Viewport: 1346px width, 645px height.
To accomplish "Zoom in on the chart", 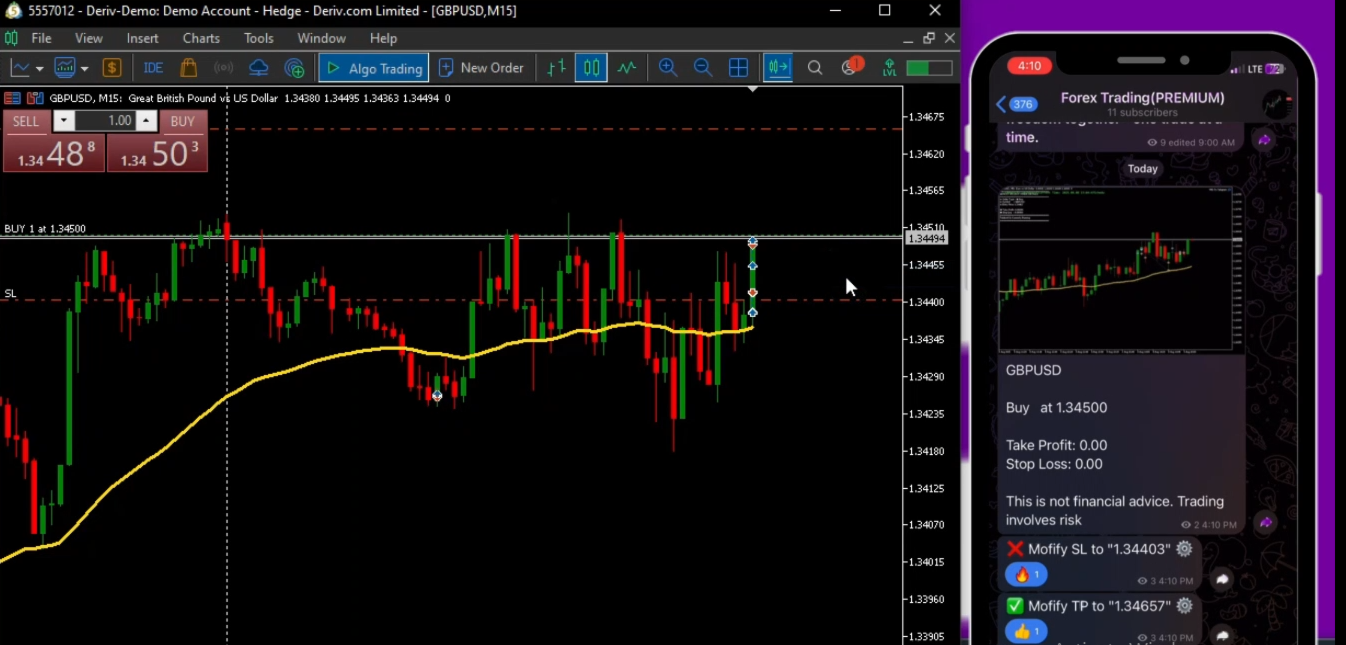I will [x=668, y=68].
